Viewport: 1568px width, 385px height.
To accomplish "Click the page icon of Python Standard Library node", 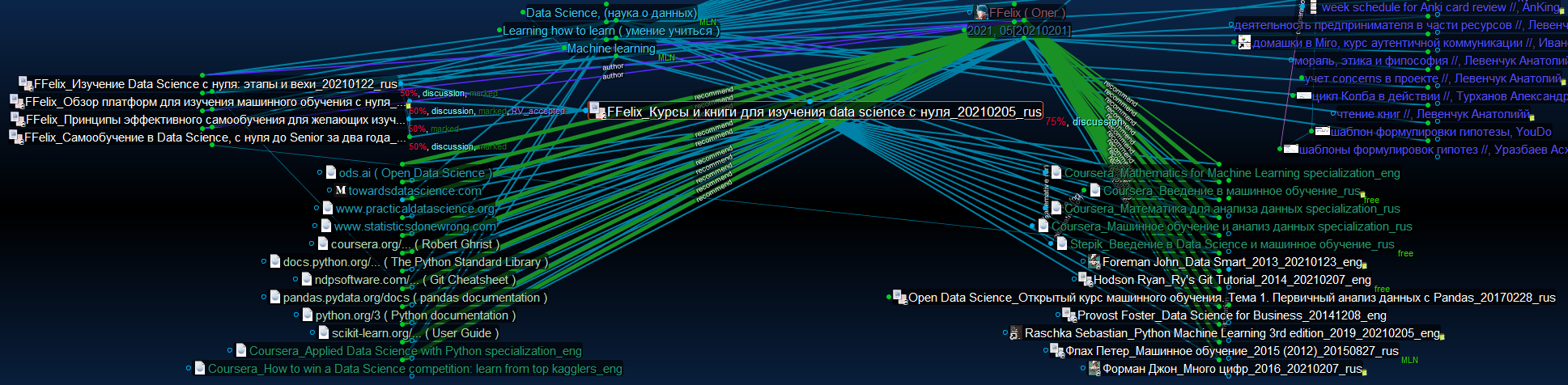I will pos(275,261).
